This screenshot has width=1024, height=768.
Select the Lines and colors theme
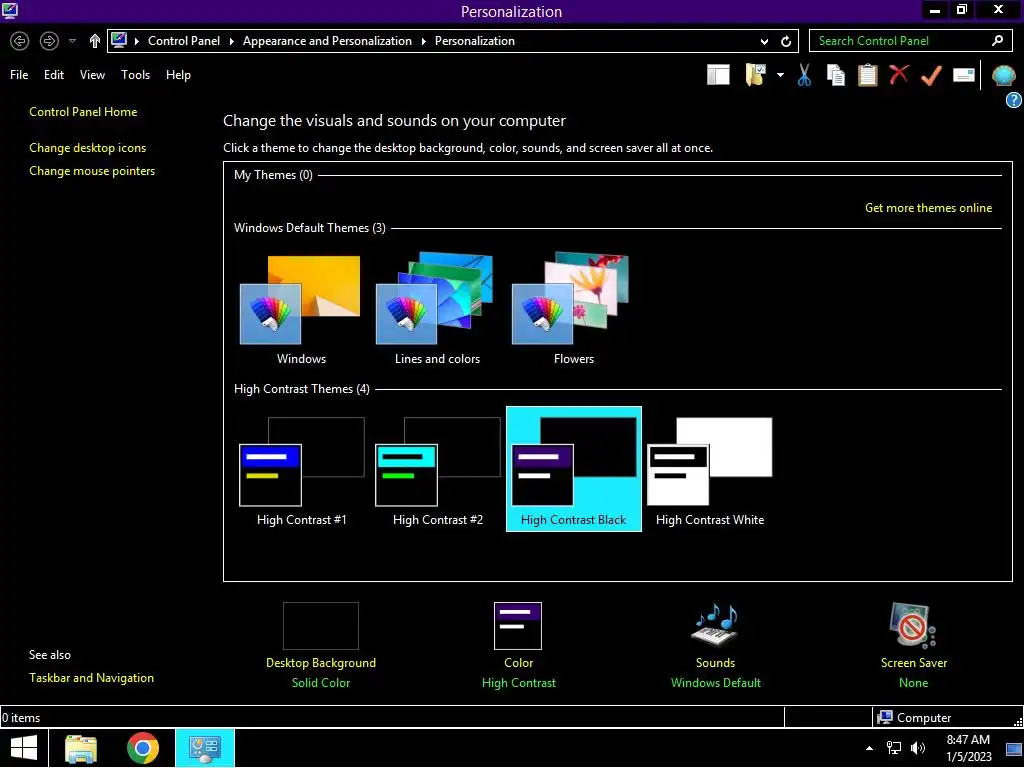click(x=437, y=309)
